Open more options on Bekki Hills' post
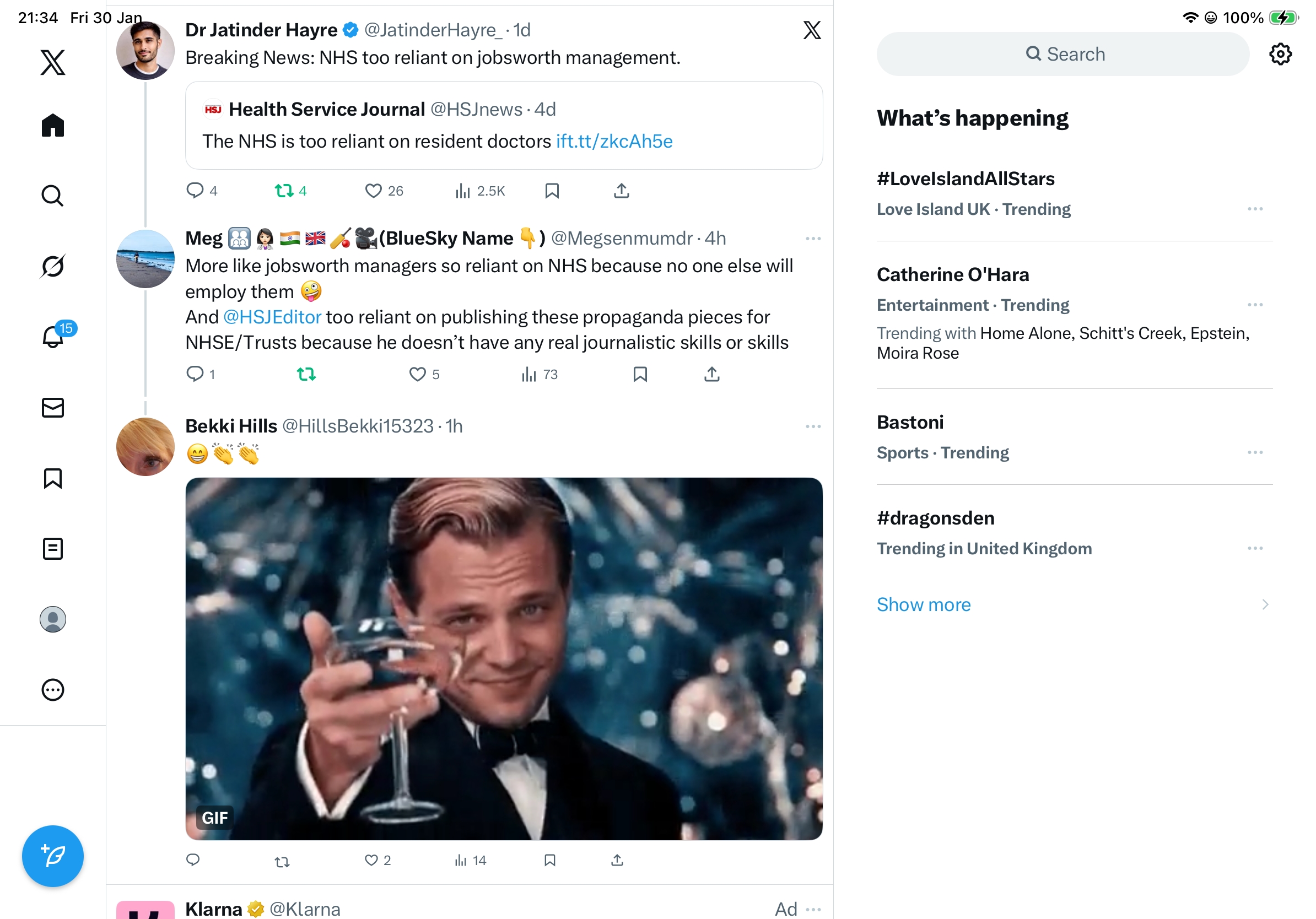The width and height of the screenshot is (1316, 919). pos(813,427)
